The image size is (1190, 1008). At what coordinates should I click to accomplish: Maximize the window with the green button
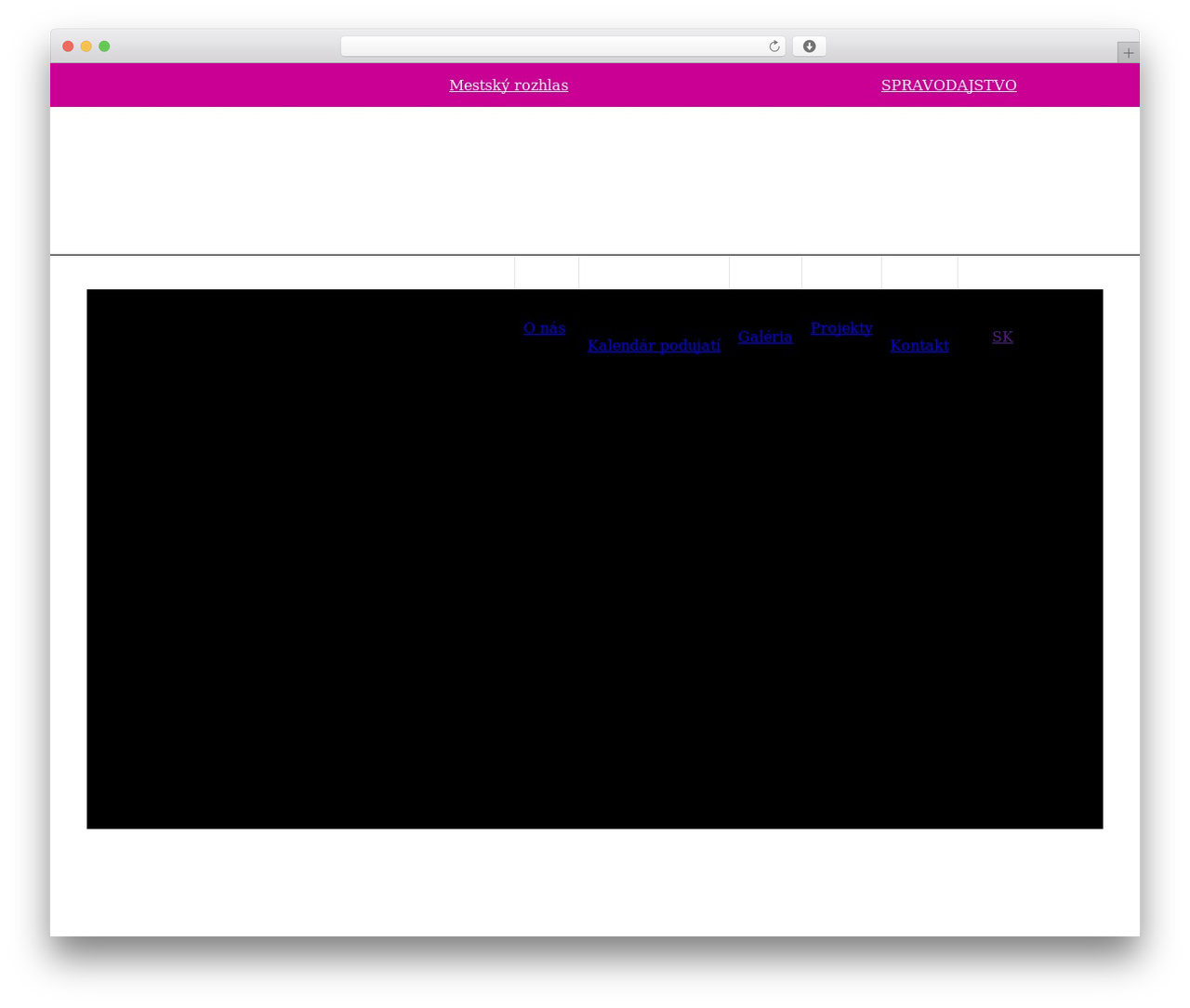tap(104, 46)
